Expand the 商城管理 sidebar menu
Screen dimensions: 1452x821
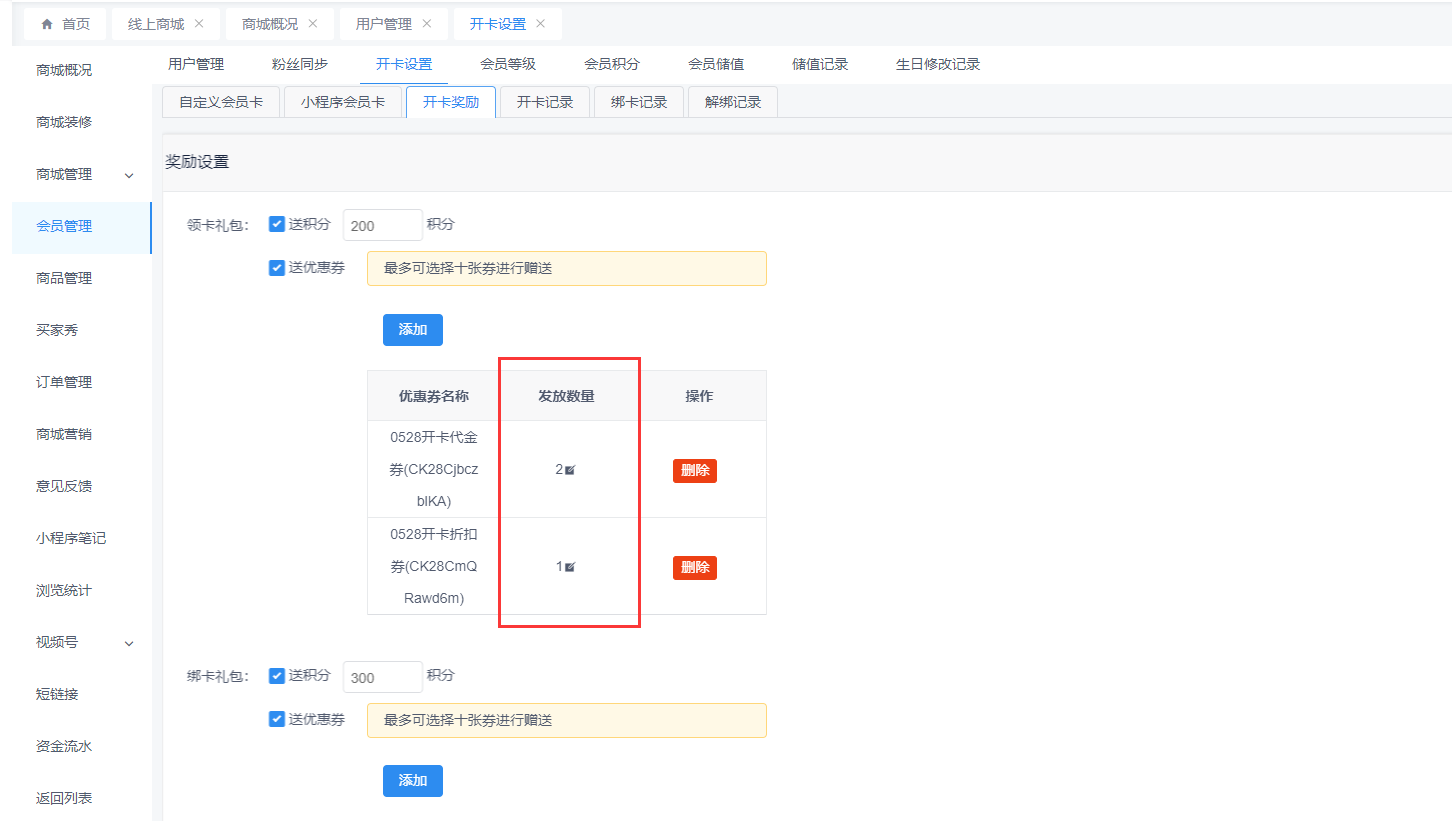point(129,175)
